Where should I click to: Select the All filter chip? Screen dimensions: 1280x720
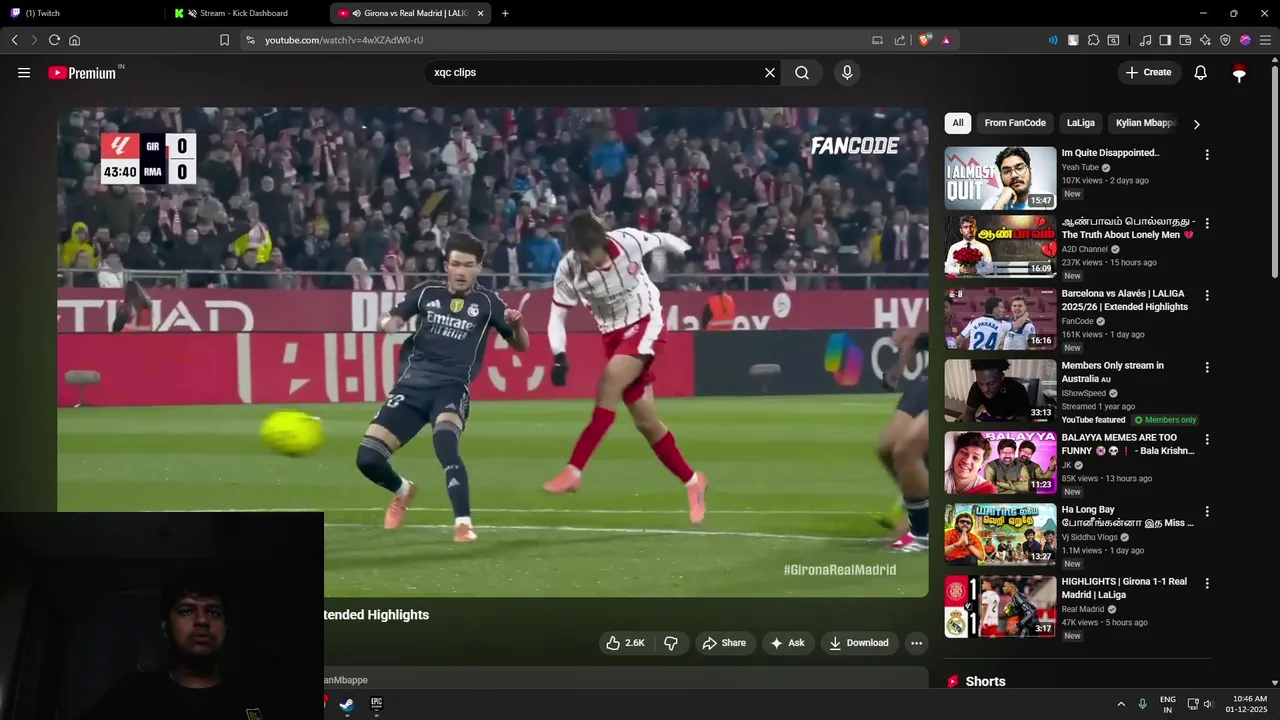(x=958, y=123)
